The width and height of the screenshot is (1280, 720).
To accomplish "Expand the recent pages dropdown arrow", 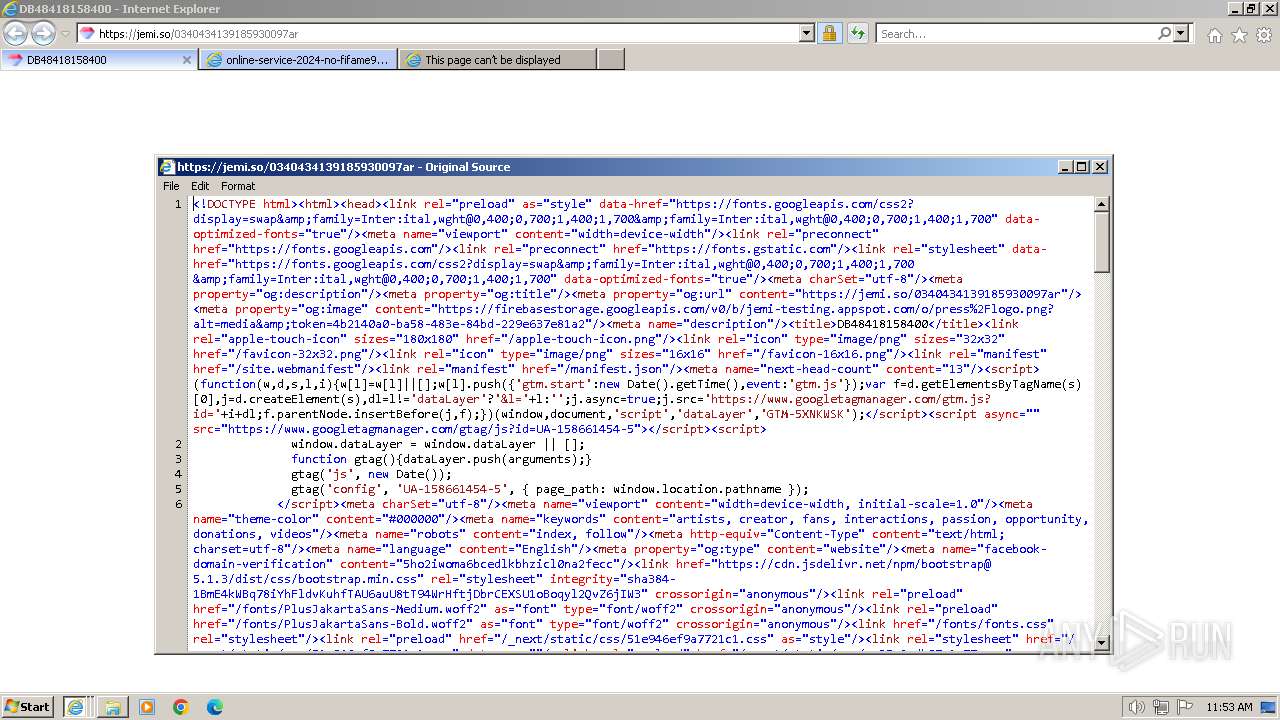I will 65,33.
